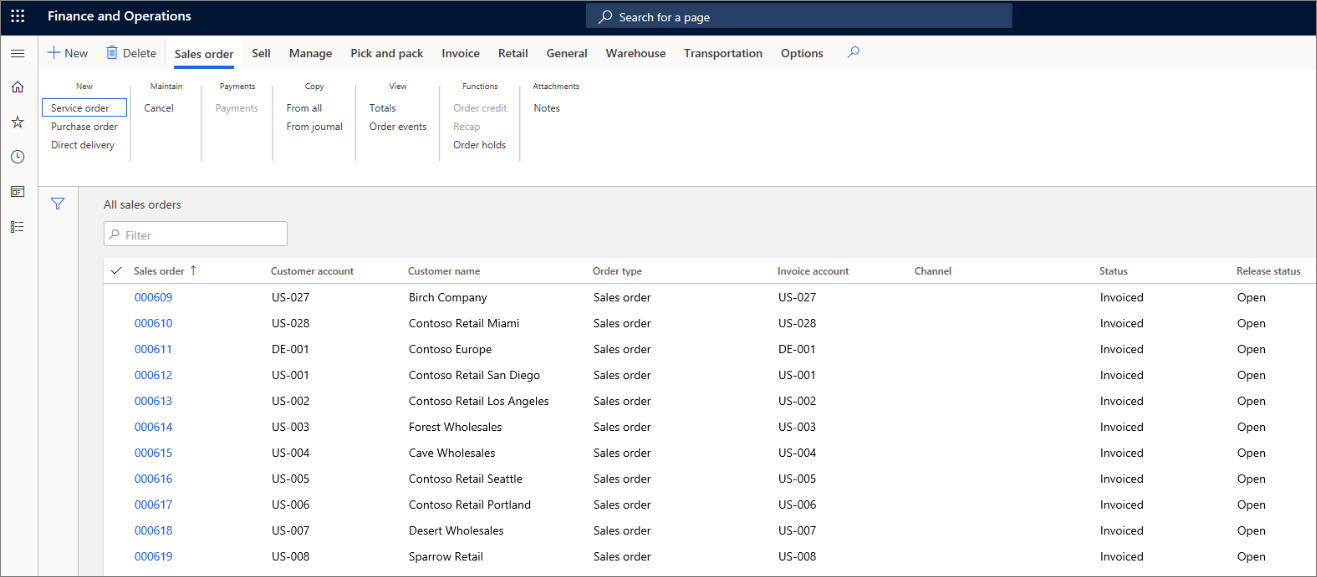Open the Pick and pack tab
Screen dimensions: 1317x577
387,54
